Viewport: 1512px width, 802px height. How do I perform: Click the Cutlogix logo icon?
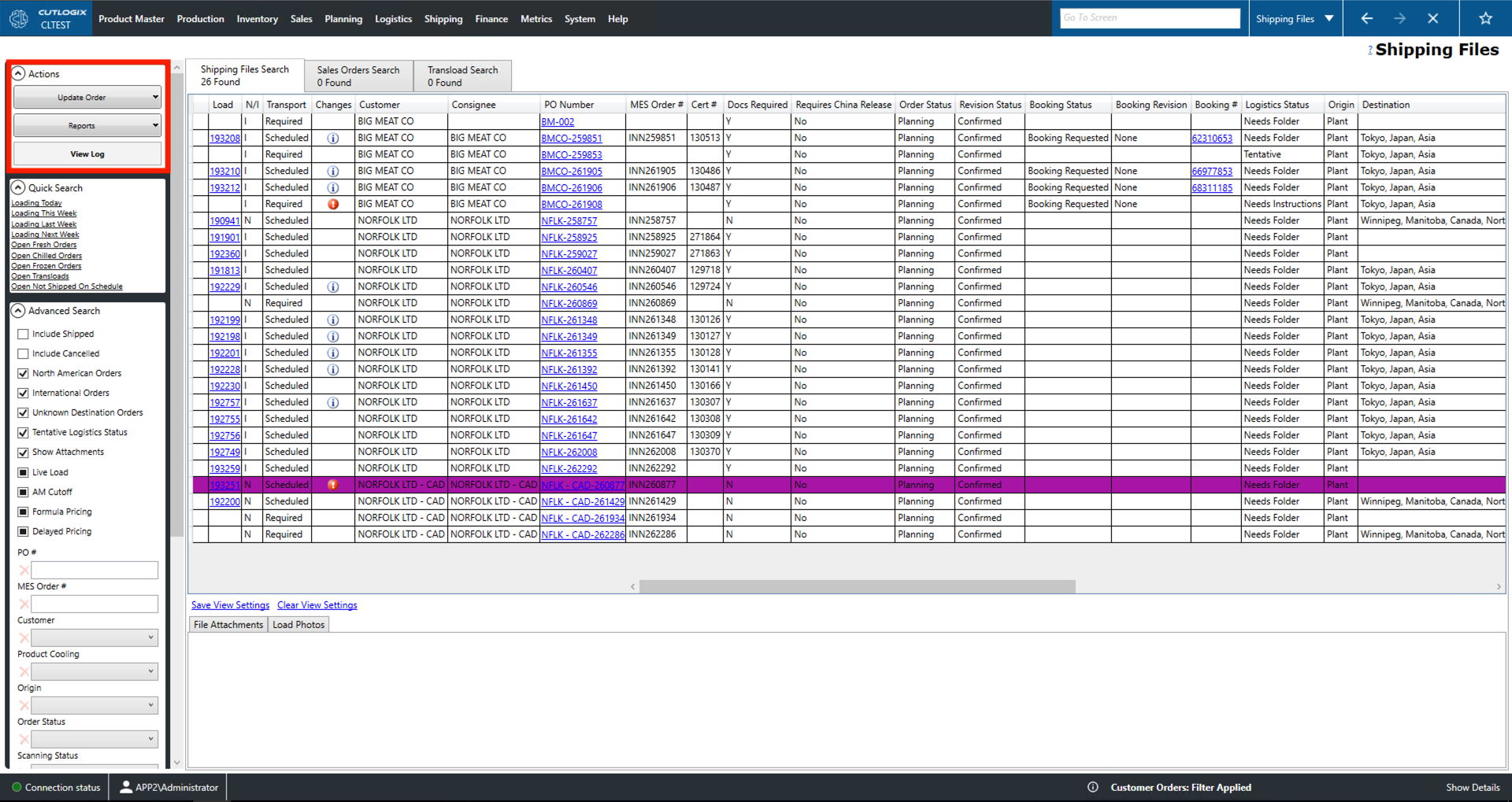pyautogui.click(x=19, y=18)
